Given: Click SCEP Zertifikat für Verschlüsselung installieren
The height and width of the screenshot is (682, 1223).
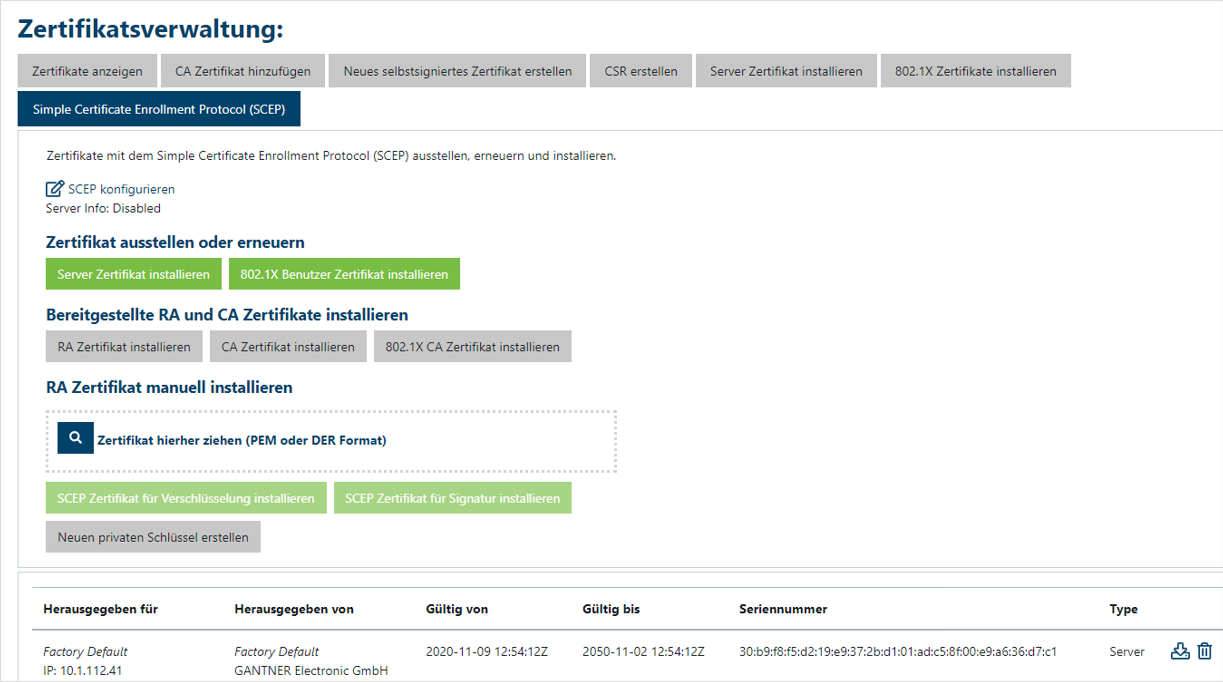Looking at the screenshot, I should 186,498.
